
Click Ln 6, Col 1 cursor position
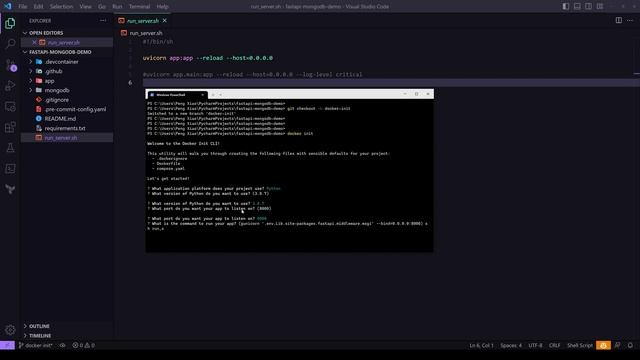click(481, 345)
